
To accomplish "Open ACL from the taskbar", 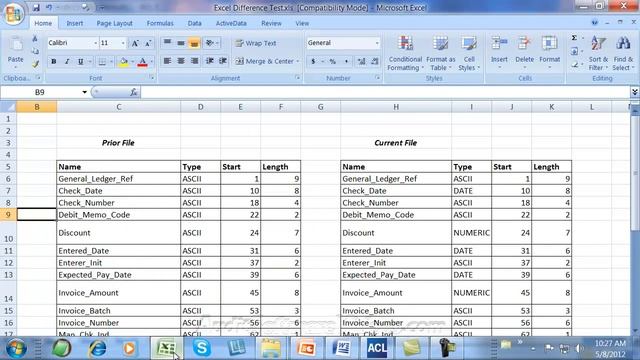I will pos(376,348).
